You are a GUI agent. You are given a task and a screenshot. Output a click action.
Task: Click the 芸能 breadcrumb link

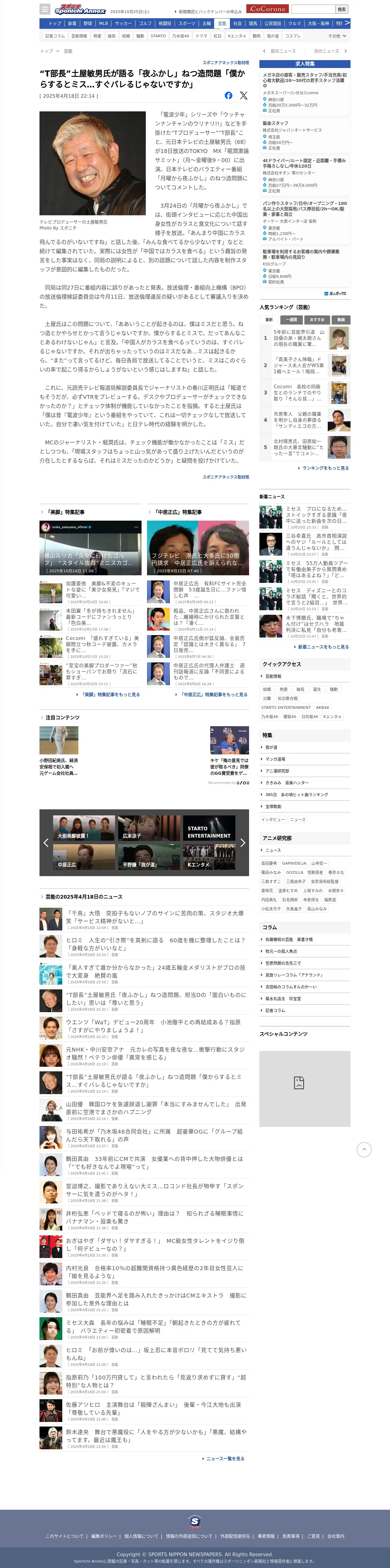68,51
